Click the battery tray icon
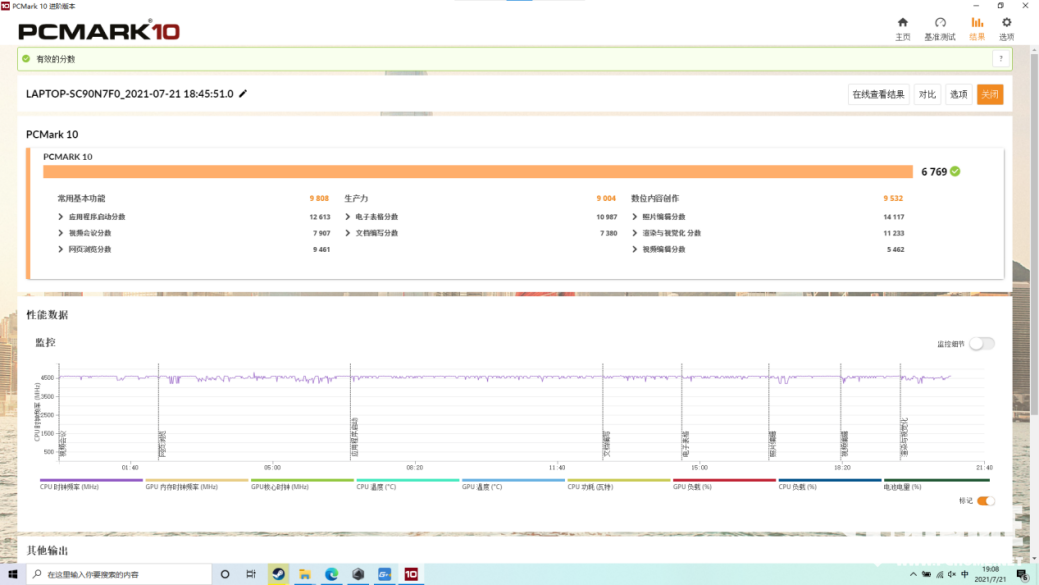 (926, 574)
